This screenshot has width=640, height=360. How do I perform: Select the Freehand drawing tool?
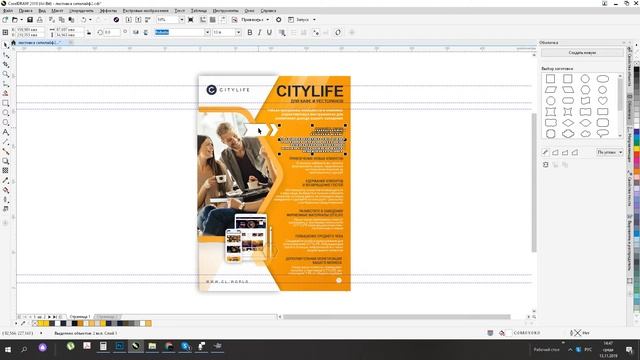click(x=6, y=84)
